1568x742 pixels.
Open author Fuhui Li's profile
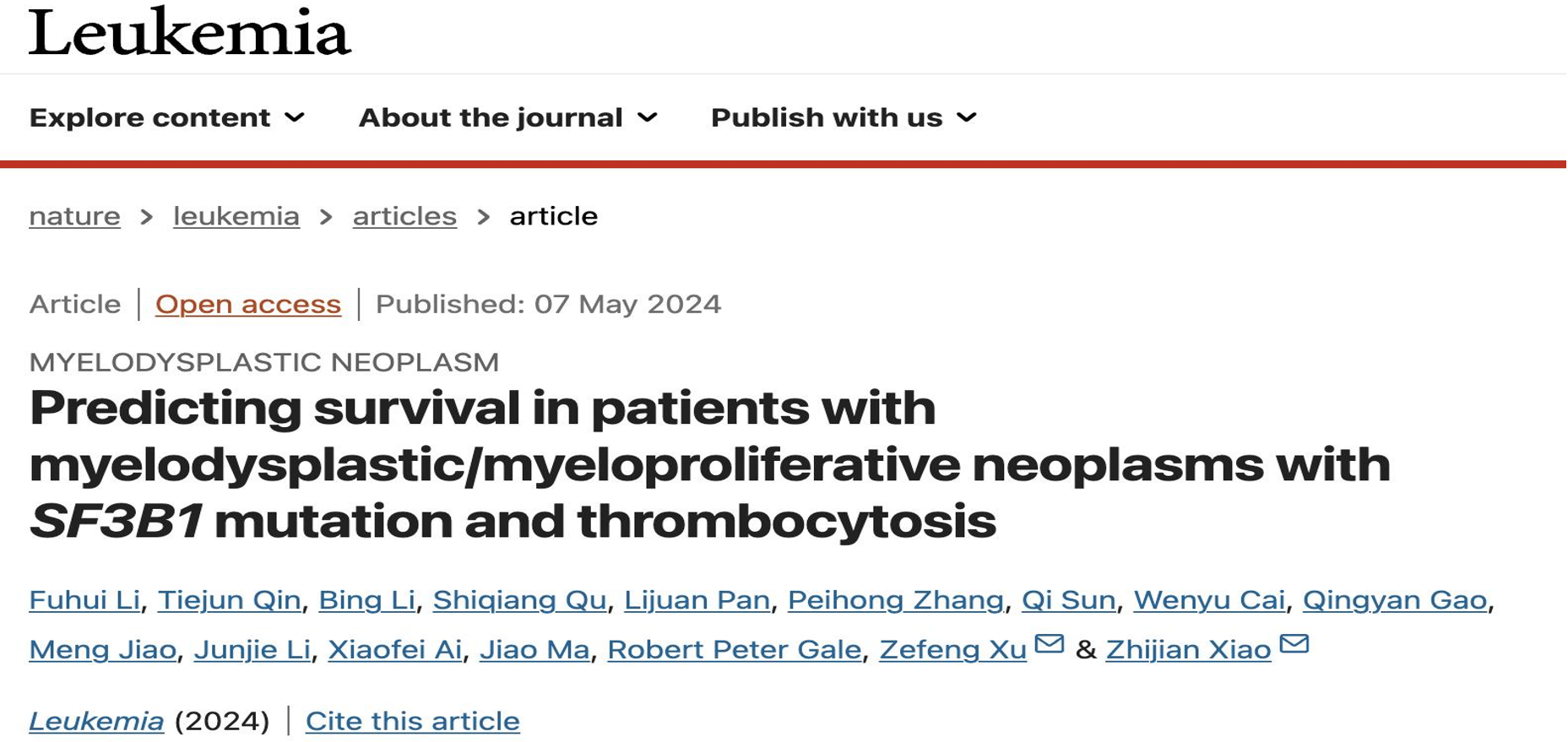pos(84,600)
